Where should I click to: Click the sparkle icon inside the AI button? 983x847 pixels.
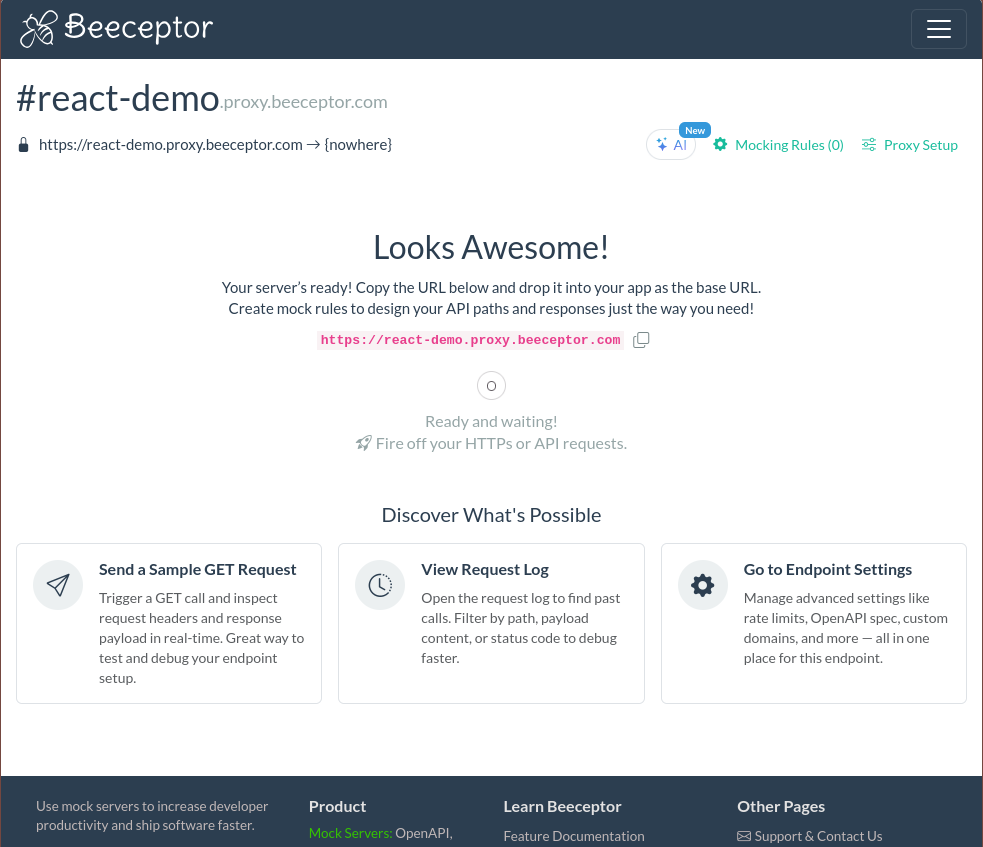(662, 144)
